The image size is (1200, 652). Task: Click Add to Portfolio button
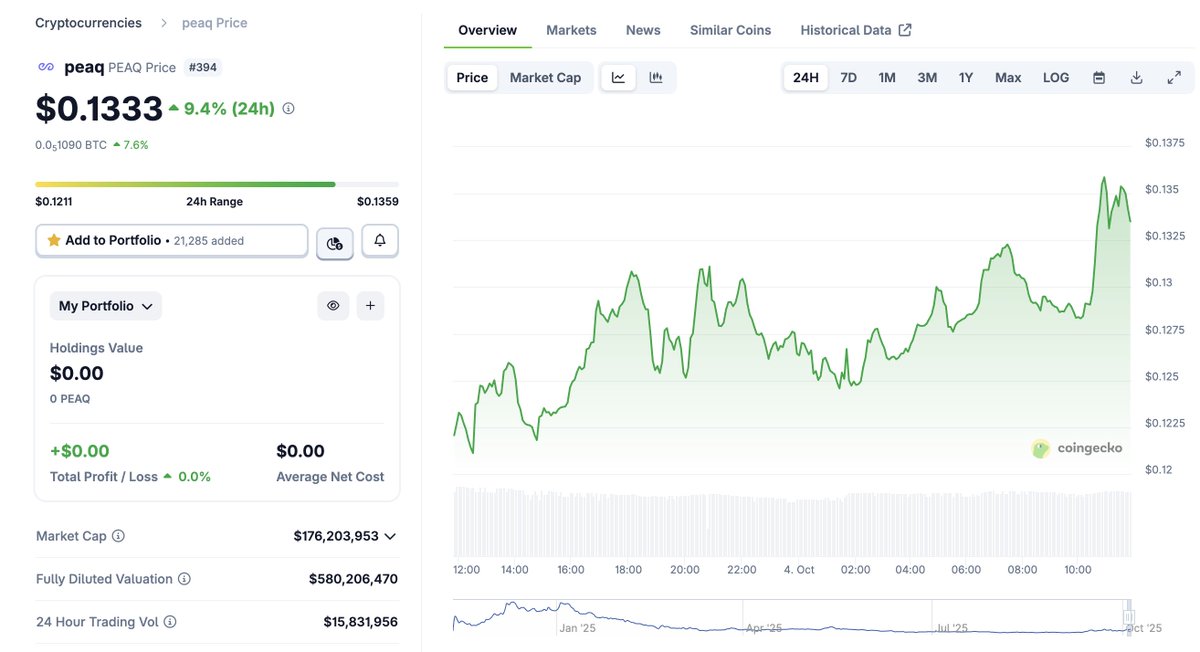(172, 240)
